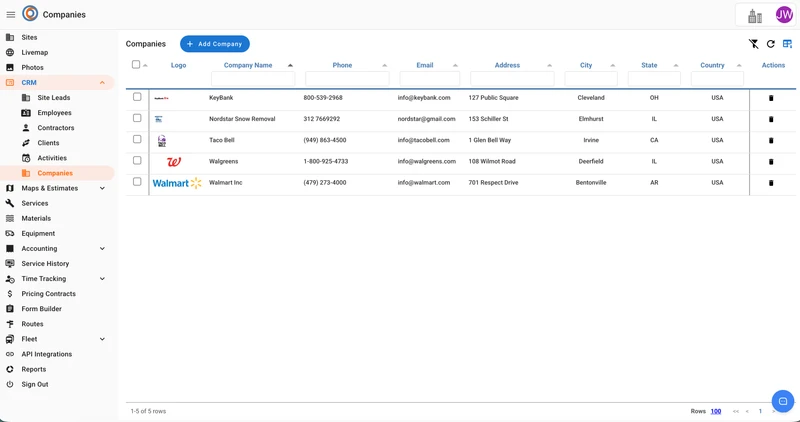Delete the KeyBank row
Viewport: 800px width, 422px height.
point(771,98)
